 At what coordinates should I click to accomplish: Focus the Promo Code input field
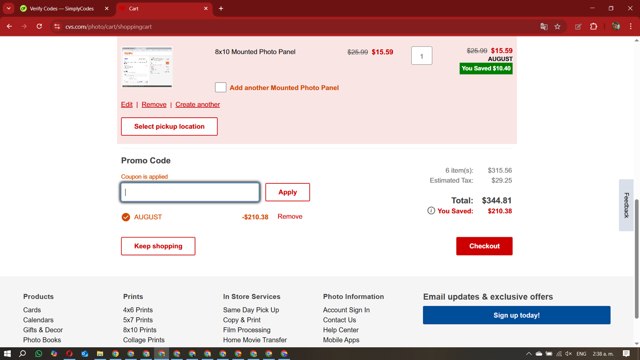coord(190,192)
